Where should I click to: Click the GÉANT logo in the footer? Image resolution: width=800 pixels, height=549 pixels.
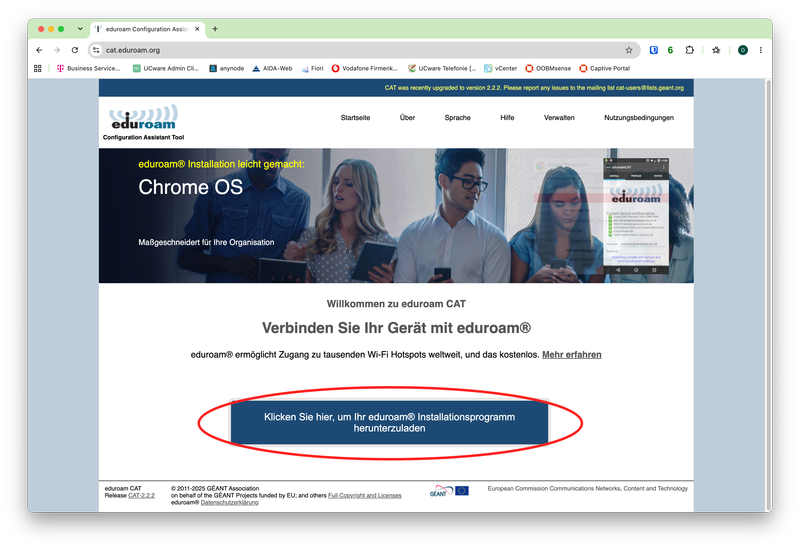(441, 491)
